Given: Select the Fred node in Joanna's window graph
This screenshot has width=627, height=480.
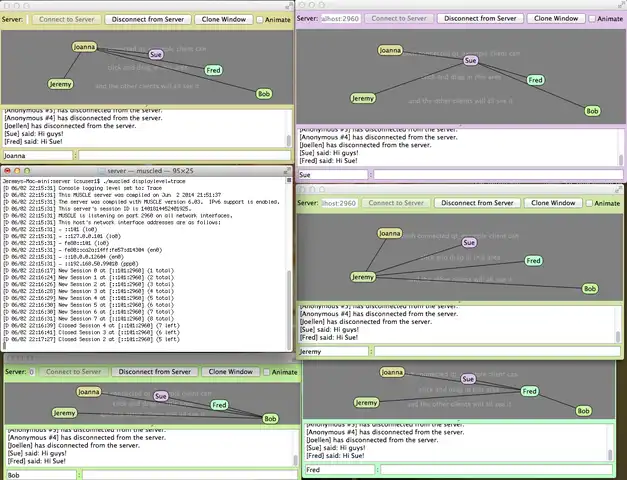Looking at the screenshot, I should (x=213, y=70).
